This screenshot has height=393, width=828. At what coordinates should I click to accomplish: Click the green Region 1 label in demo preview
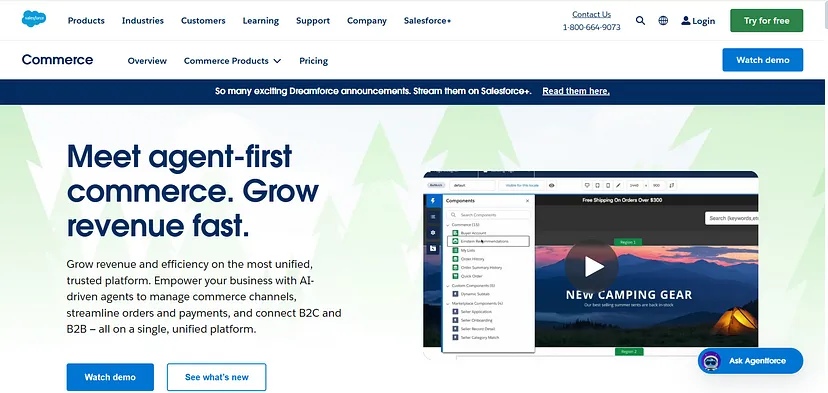coord(628,242)
